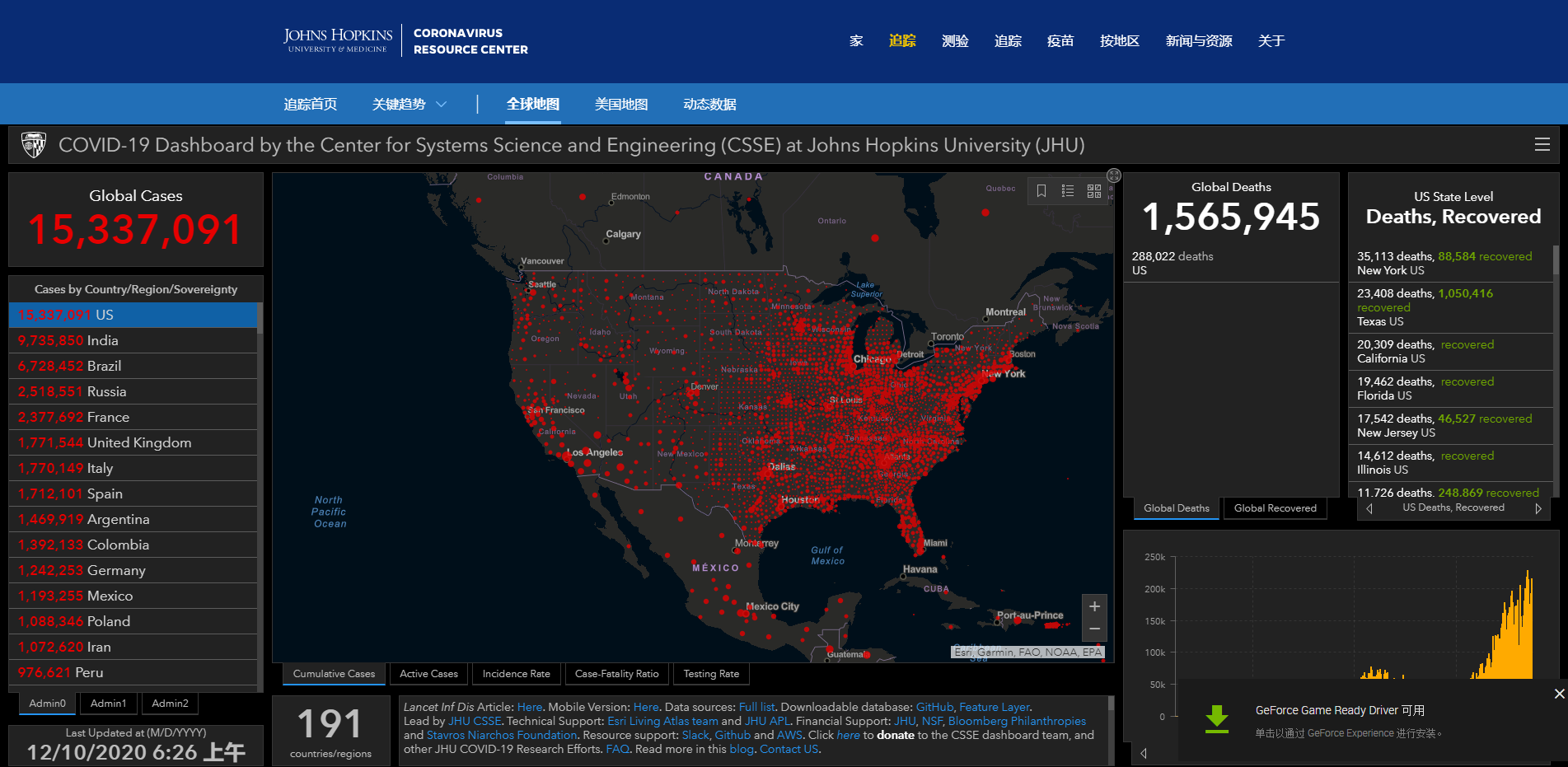Select Germany in the country list
Viewport: 1568px width, 767px height.
(133, 570)
